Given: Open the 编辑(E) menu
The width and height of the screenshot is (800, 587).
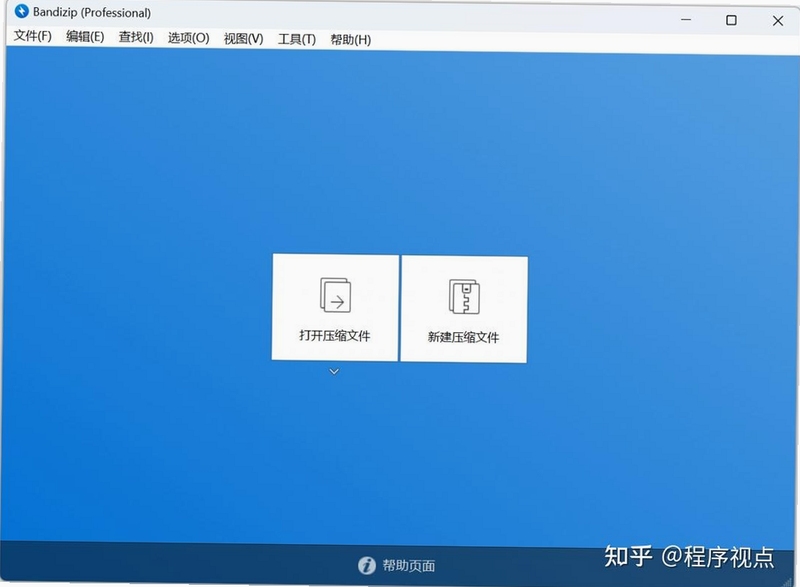Looking at the screenshot, I should point(85,37).
